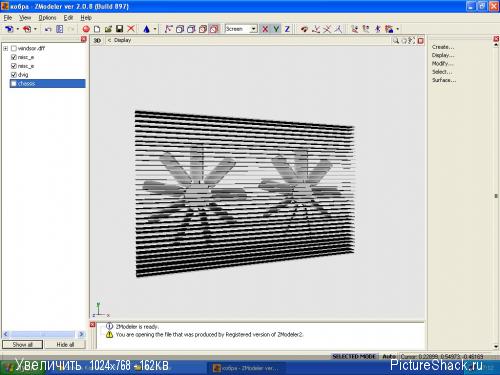
Task: Expand the Select... command group
Action: 442,72
